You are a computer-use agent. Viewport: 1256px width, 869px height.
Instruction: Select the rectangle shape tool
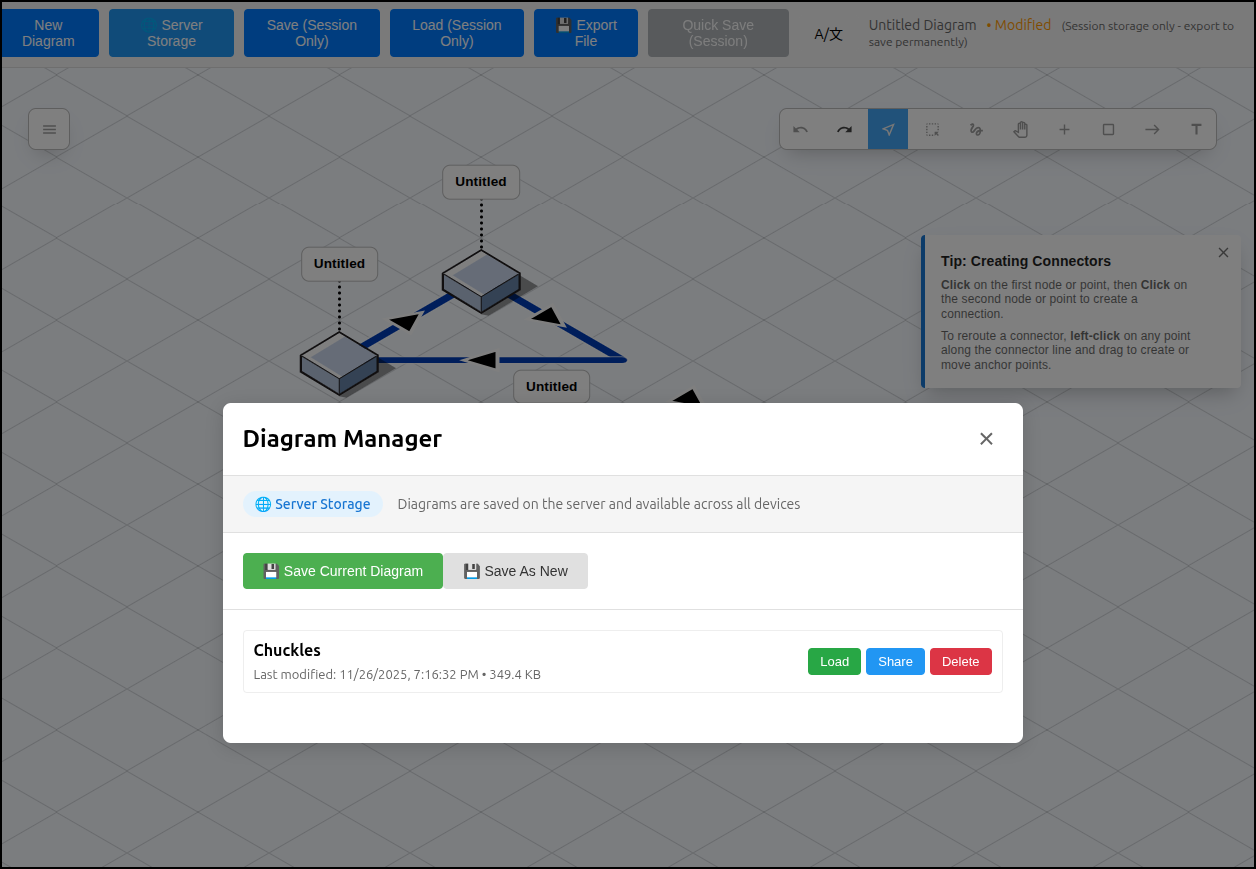pyautogui.click(x=1108, y=130)
